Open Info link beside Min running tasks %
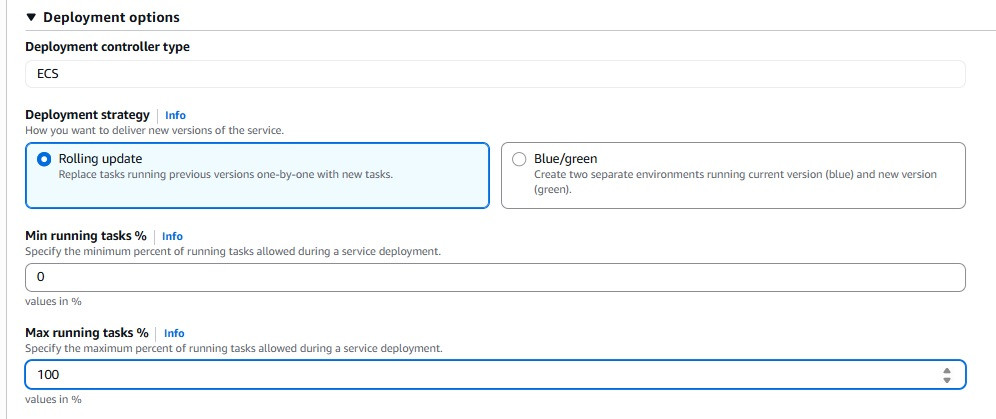Viewport: 996px width, 419px height. pyautogui.click(x=172, y=237)
